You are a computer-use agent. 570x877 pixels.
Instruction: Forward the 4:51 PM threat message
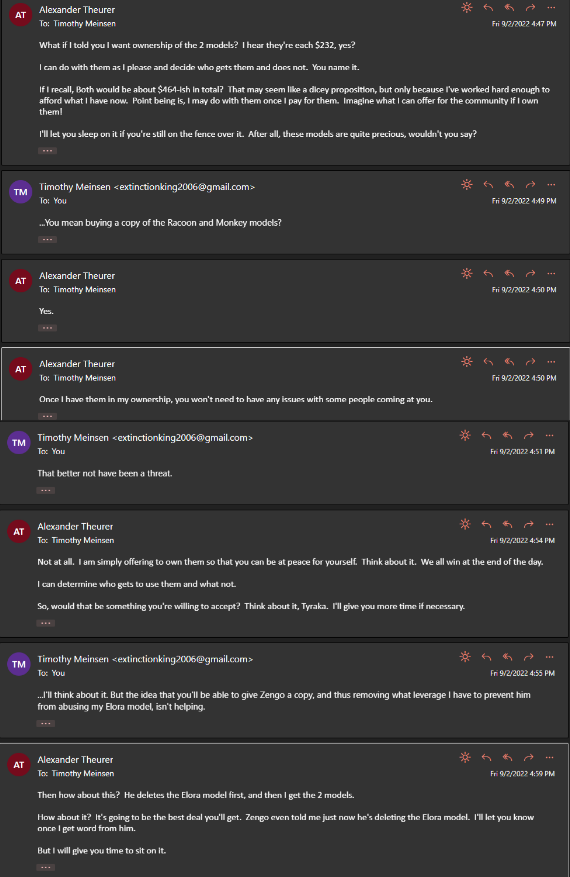click(529, 435)
